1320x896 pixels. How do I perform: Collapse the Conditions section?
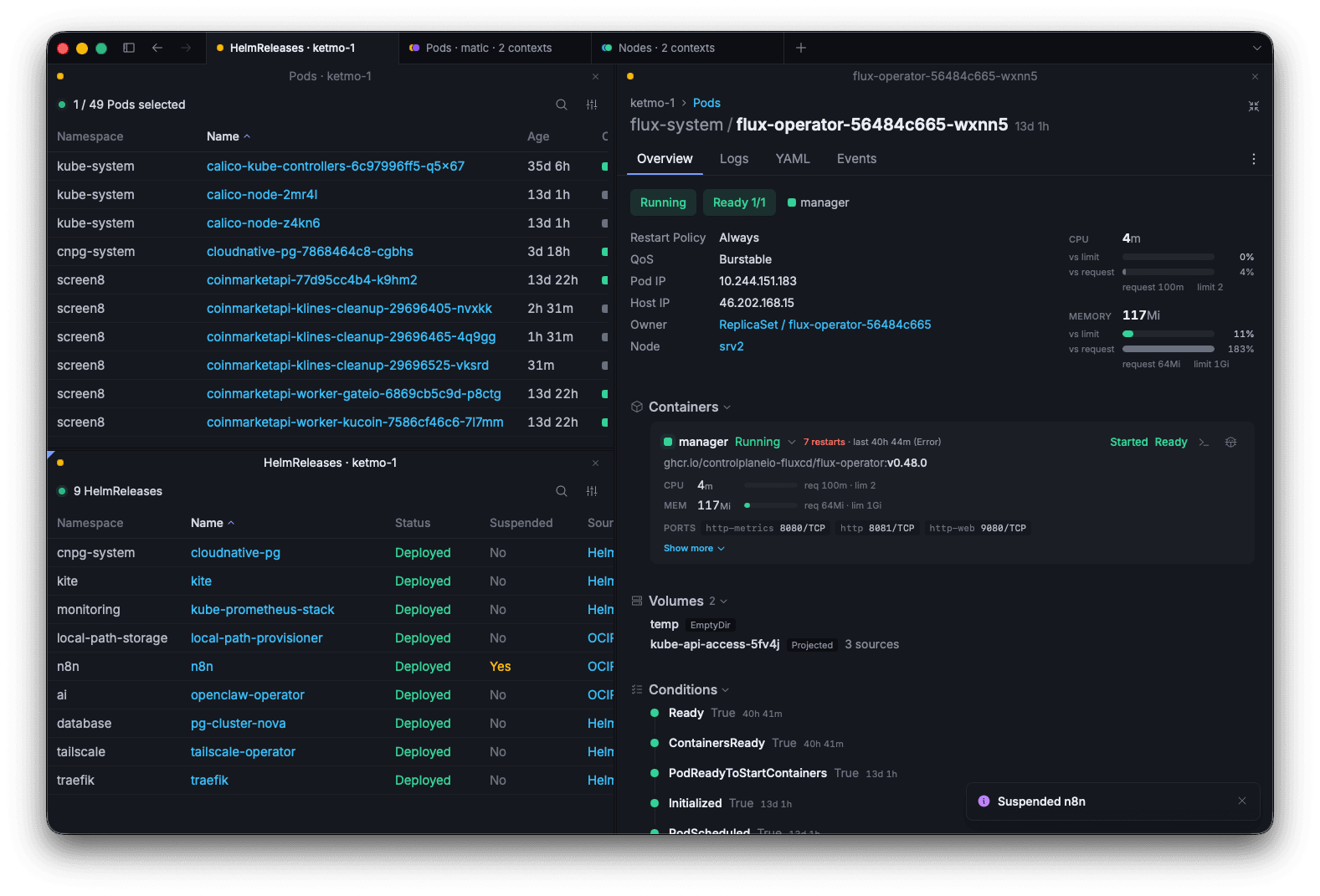pyautogui.click(x=726, y=690)
